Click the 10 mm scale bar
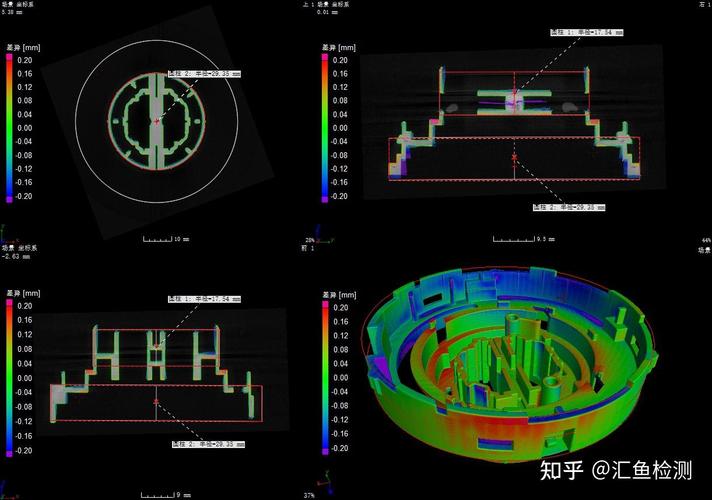This screenshot has height=500, width=712. point(166,239)
